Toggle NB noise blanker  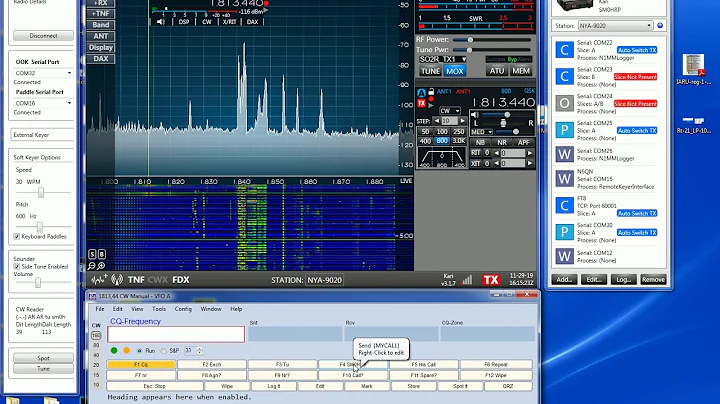point(480,142)
